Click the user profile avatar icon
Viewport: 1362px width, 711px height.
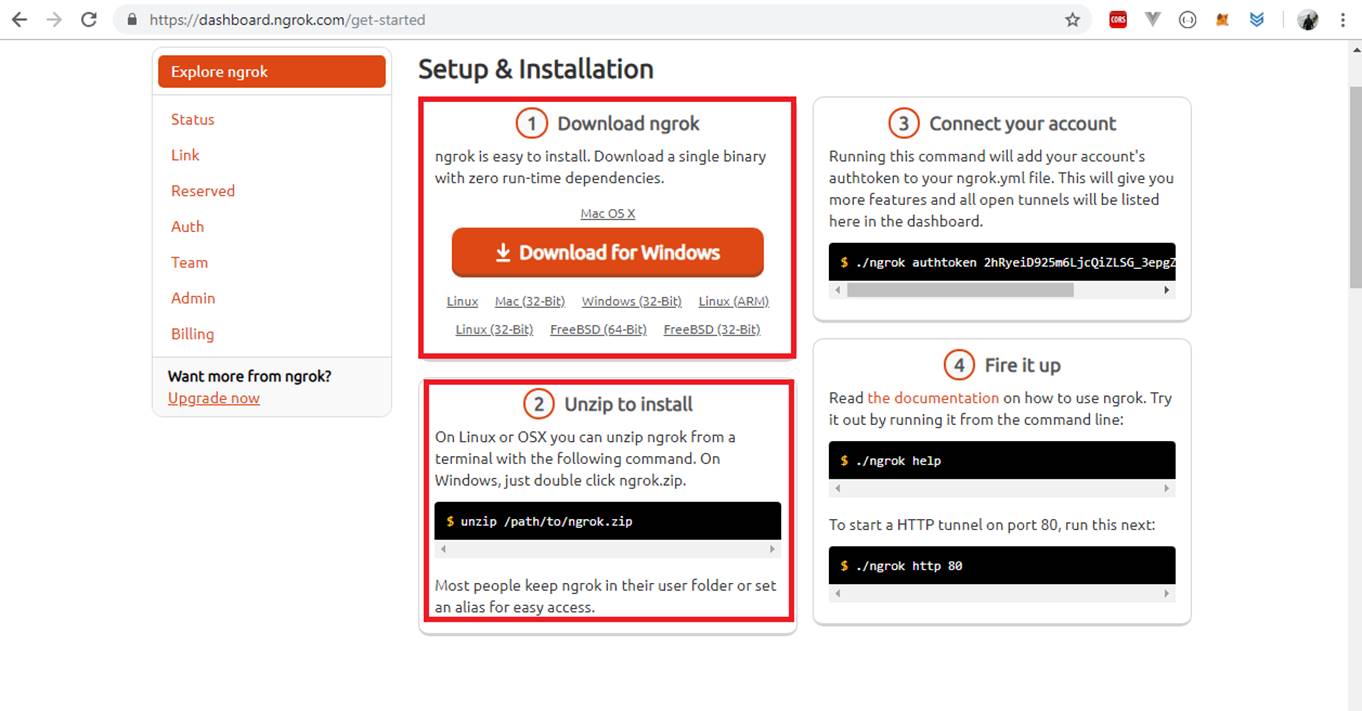click(1308, 19)
